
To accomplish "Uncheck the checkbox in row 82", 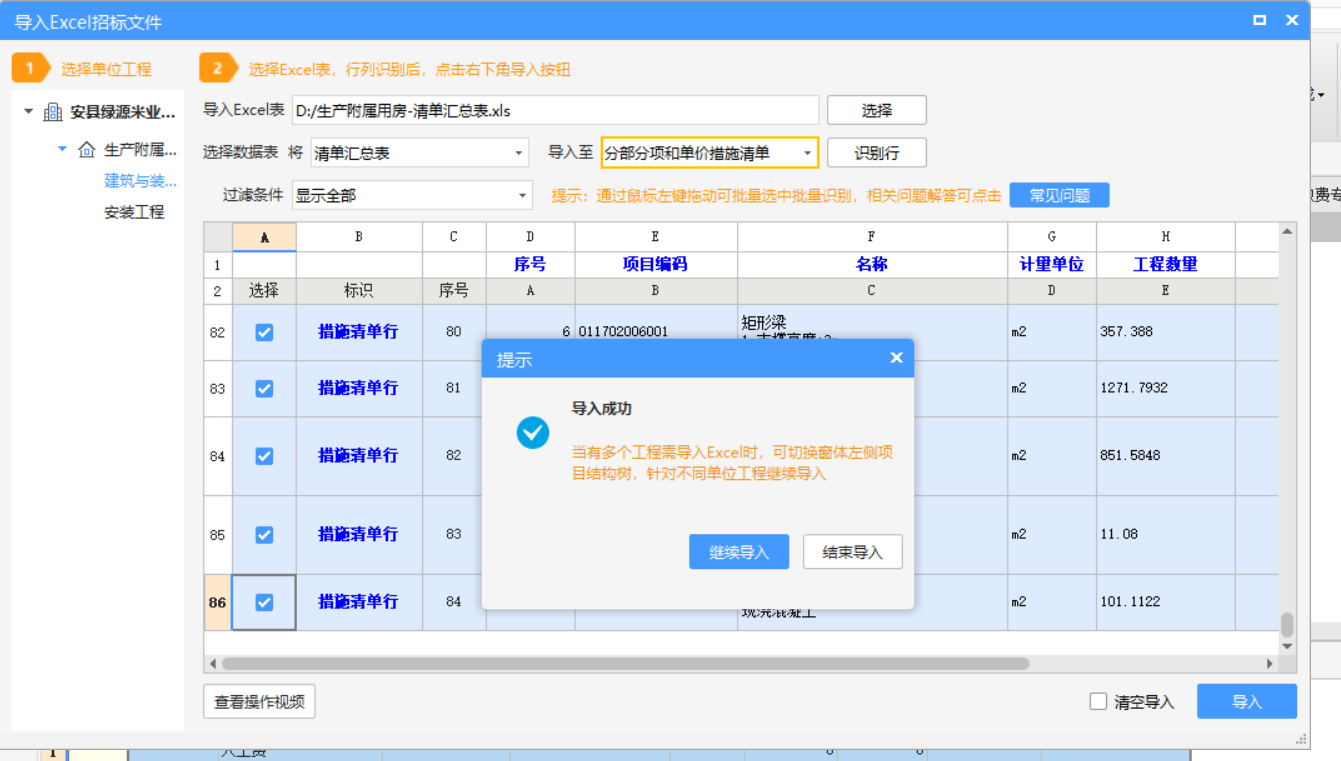I will click(264, 332).
